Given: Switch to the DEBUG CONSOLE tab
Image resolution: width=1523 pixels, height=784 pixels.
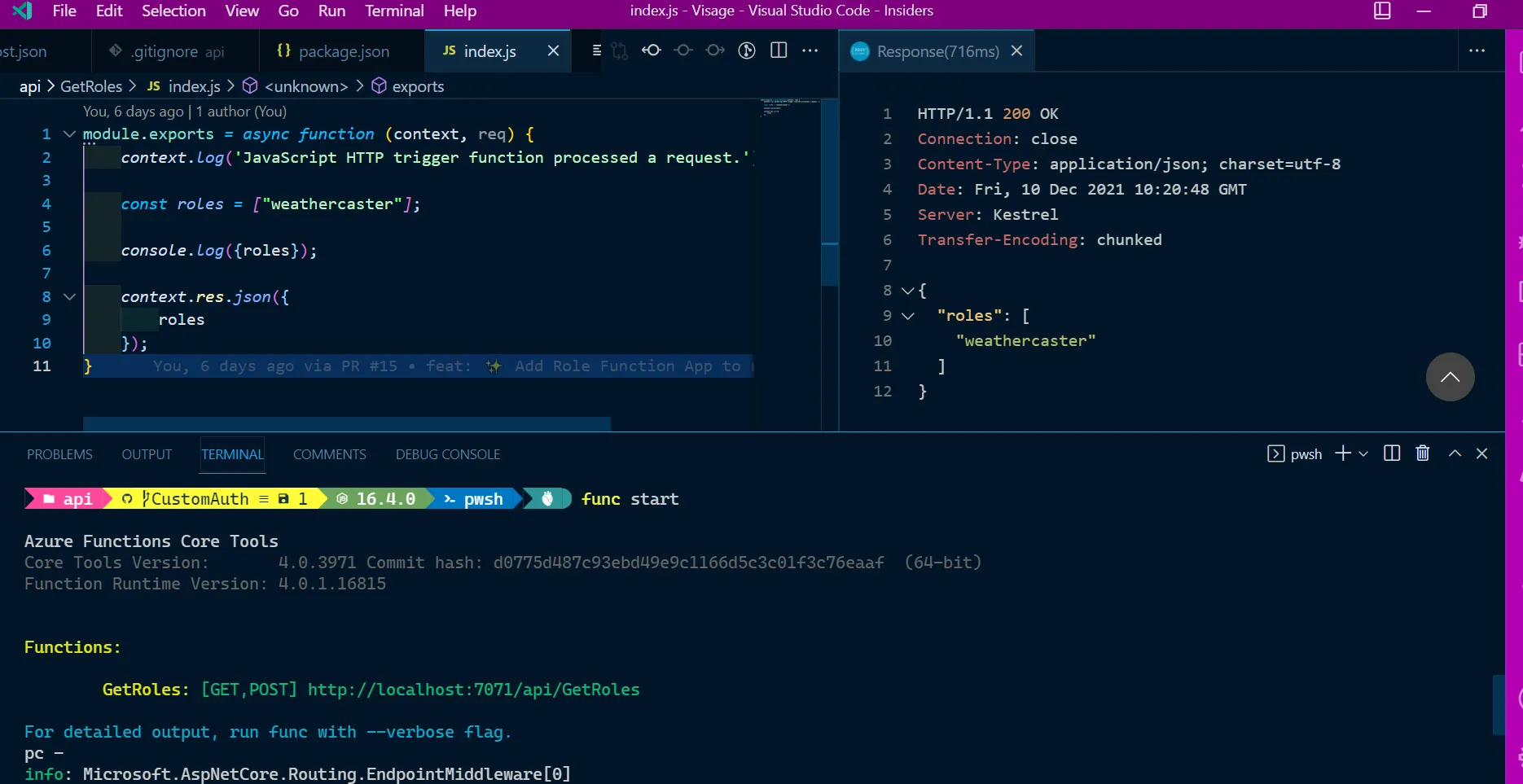Looking at the screenshot, I should 447,454.
